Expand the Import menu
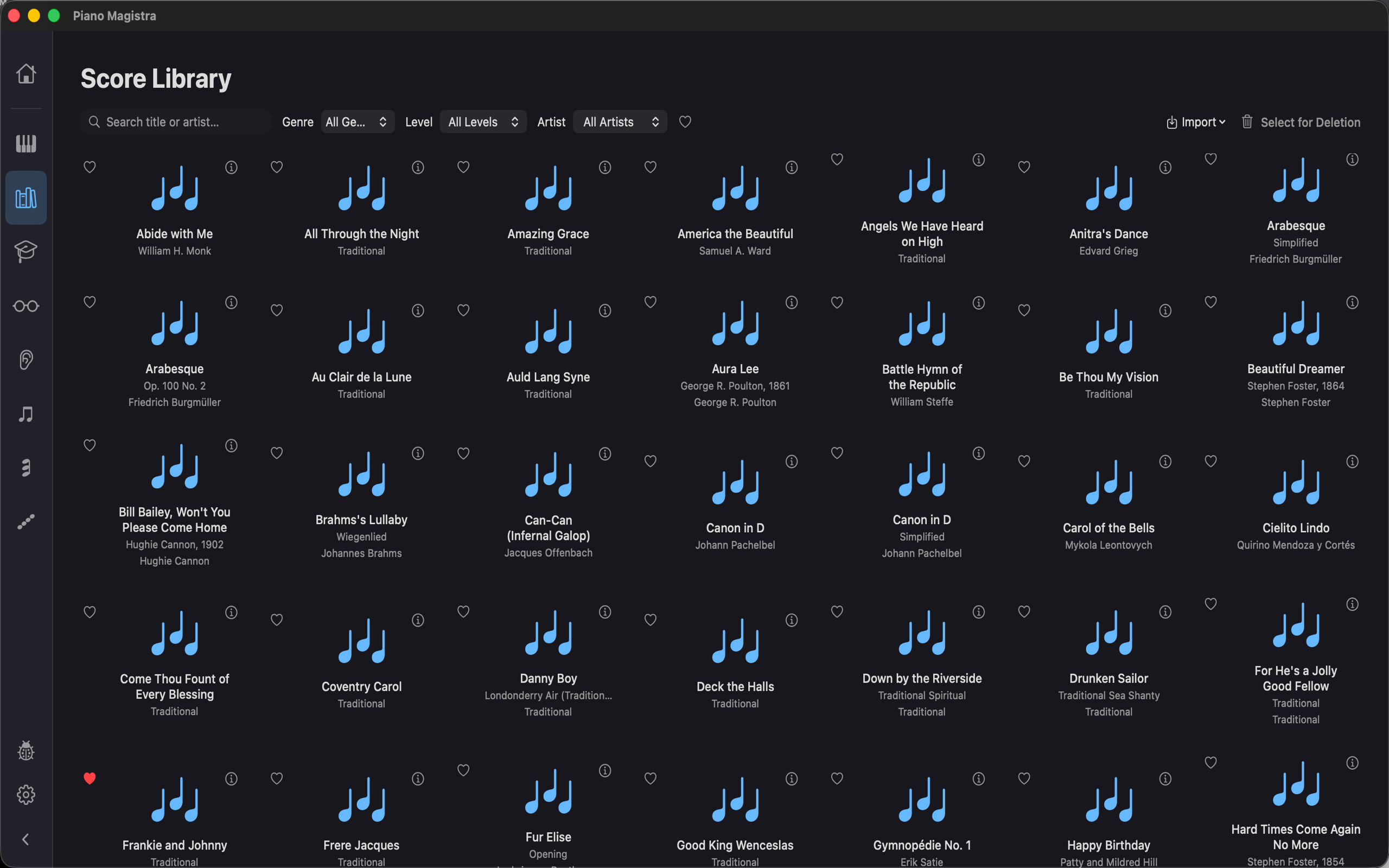1389x868 pixels. click(1196, 122)
